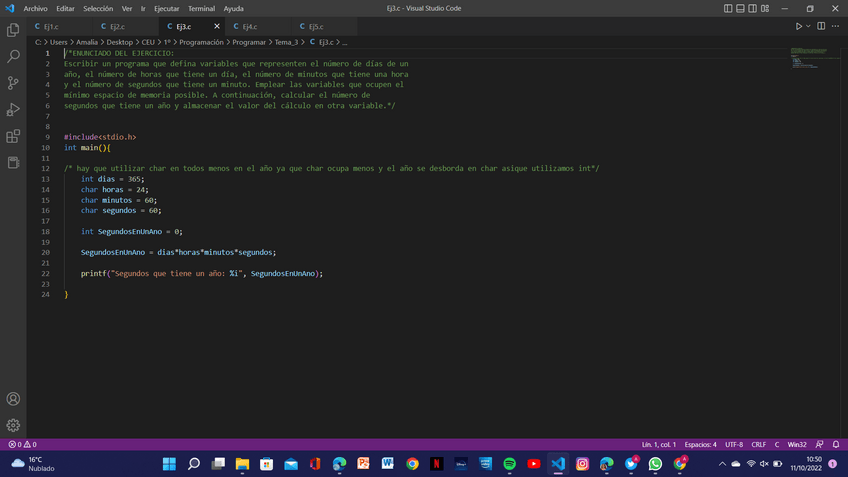
Task: Open the Terminal menu
Action: [x=201, y=8]
